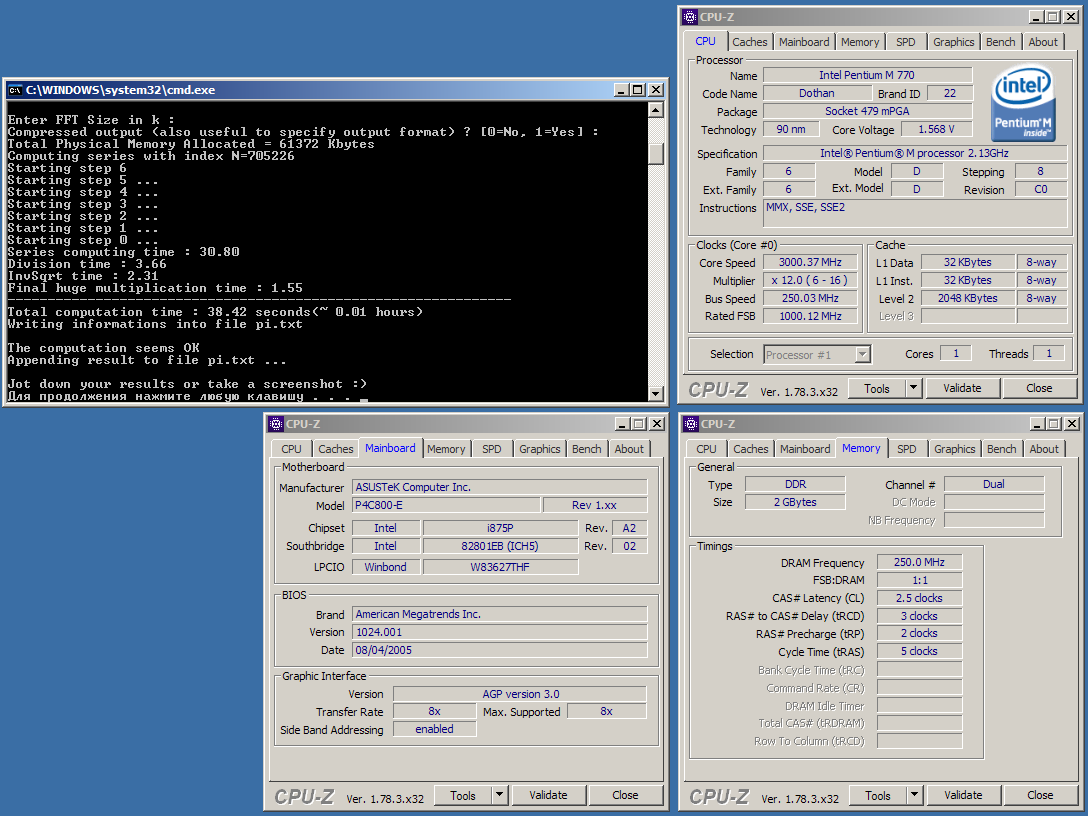
Task: Open Mainboard tab in the Memory window
Action: (x=805, y=449)
